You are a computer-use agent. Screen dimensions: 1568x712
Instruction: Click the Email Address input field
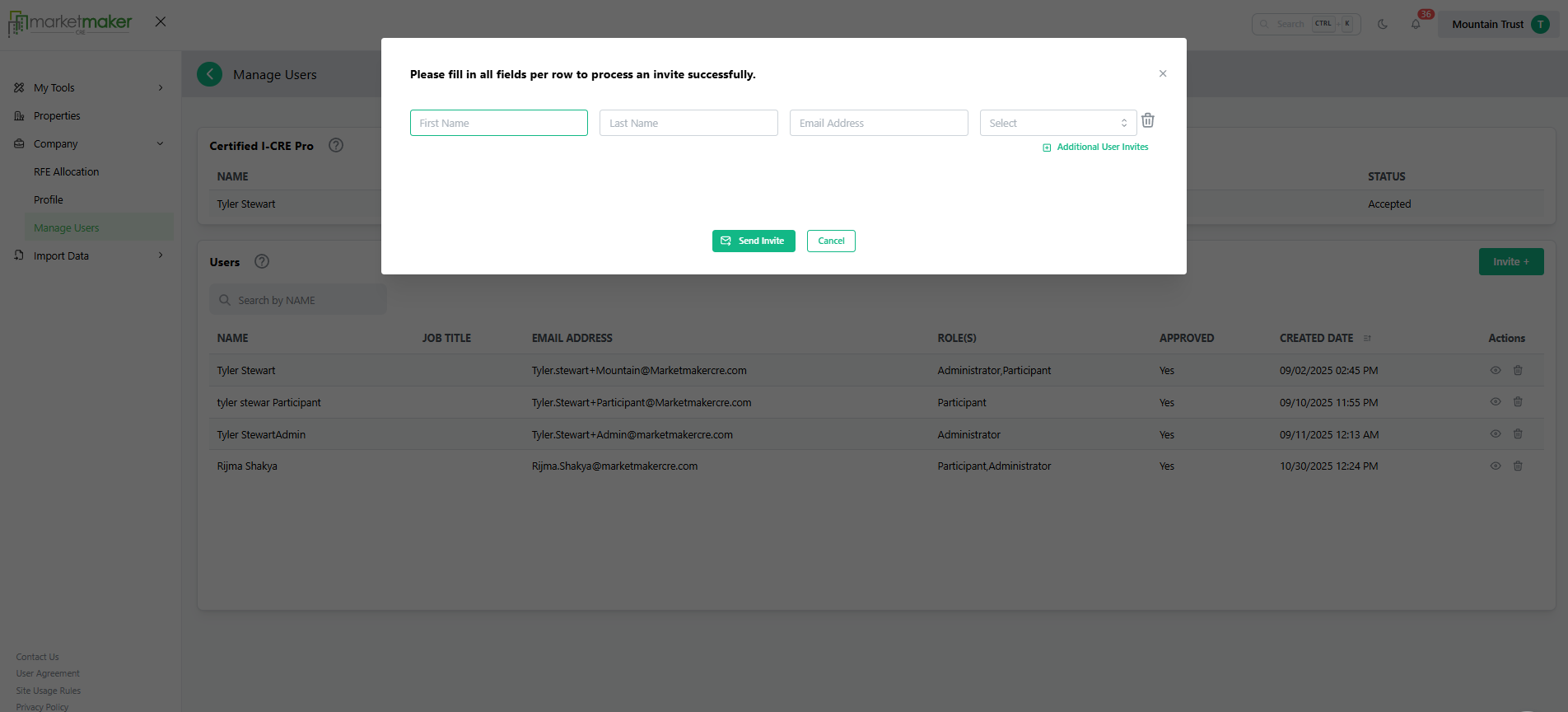[x=878, y=123]
